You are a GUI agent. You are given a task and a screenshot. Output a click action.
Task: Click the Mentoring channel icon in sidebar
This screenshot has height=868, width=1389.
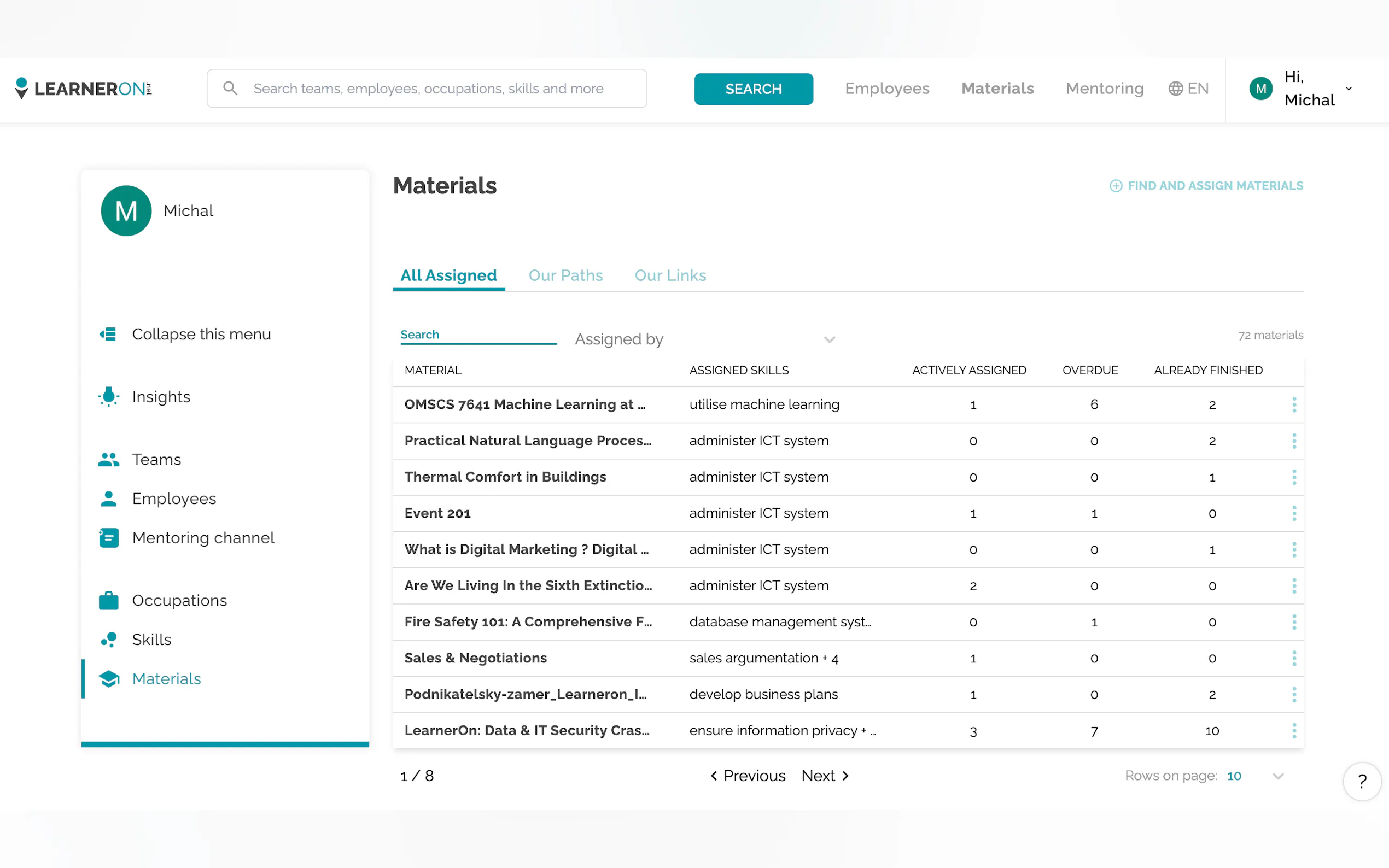(x=108, y=538)
